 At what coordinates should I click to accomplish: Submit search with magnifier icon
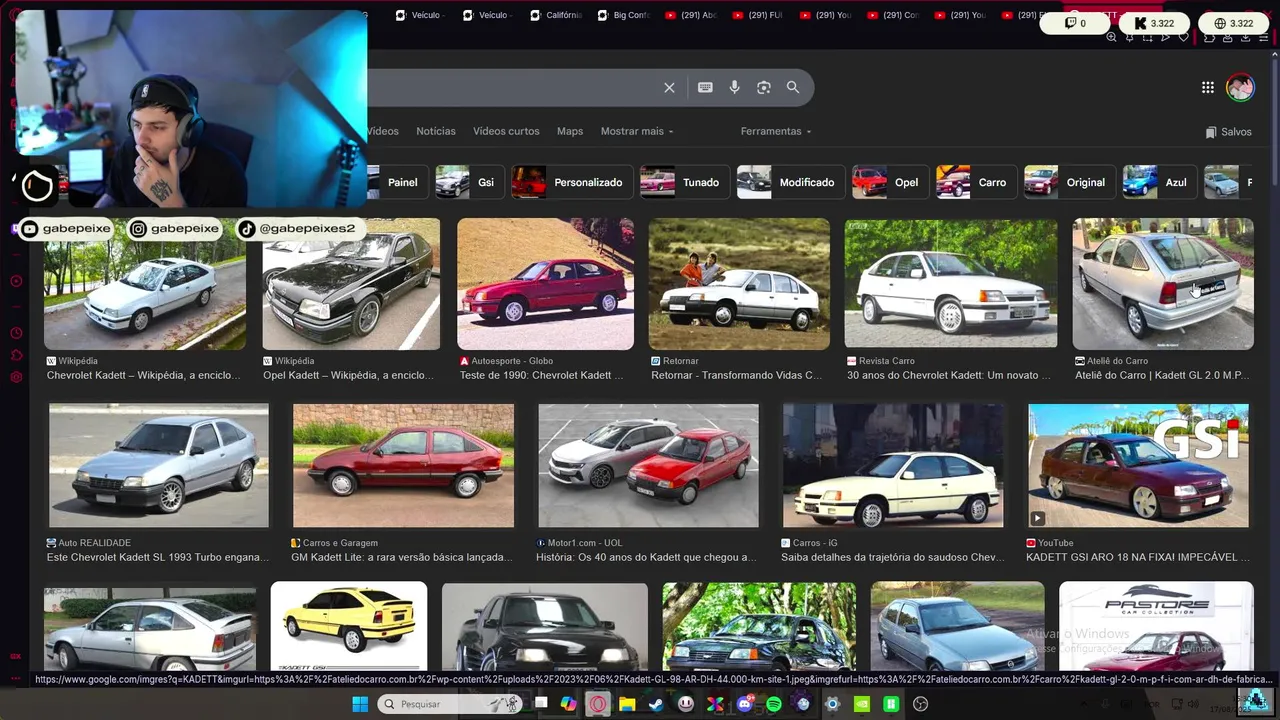(x=793, y=88)
